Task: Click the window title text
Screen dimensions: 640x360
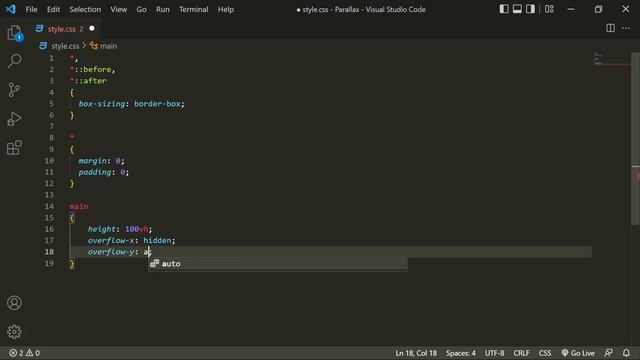Action: pos(361,9)
